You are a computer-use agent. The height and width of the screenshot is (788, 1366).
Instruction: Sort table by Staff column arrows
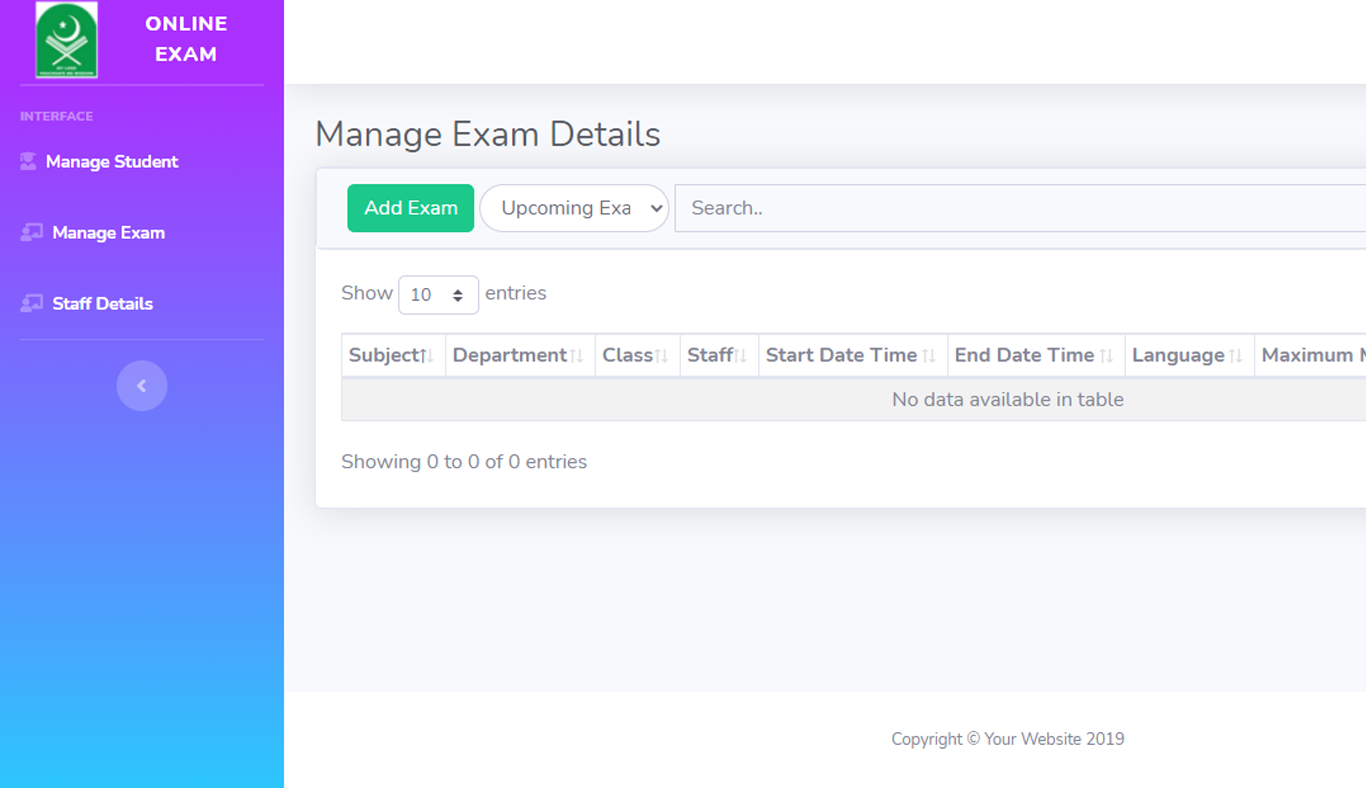[741, 356]
